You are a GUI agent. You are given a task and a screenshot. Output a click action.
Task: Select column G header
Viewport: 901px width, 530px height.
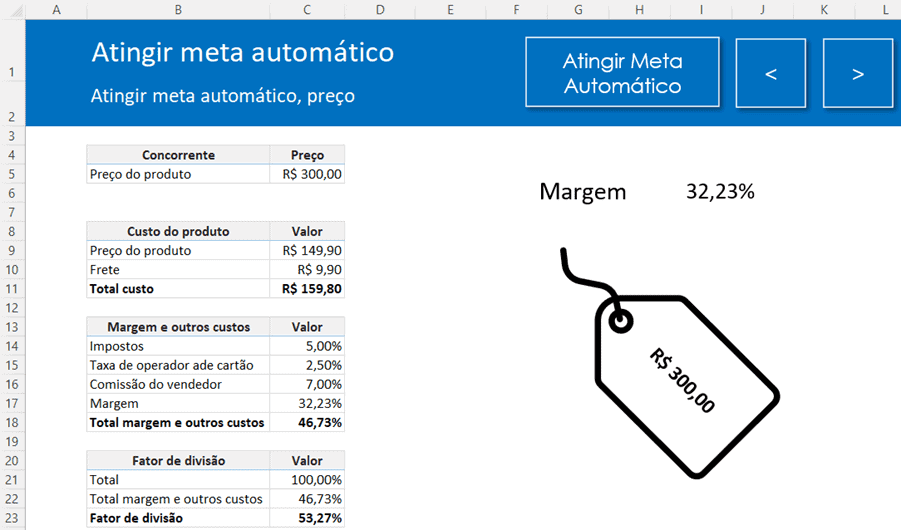point(578,9)
